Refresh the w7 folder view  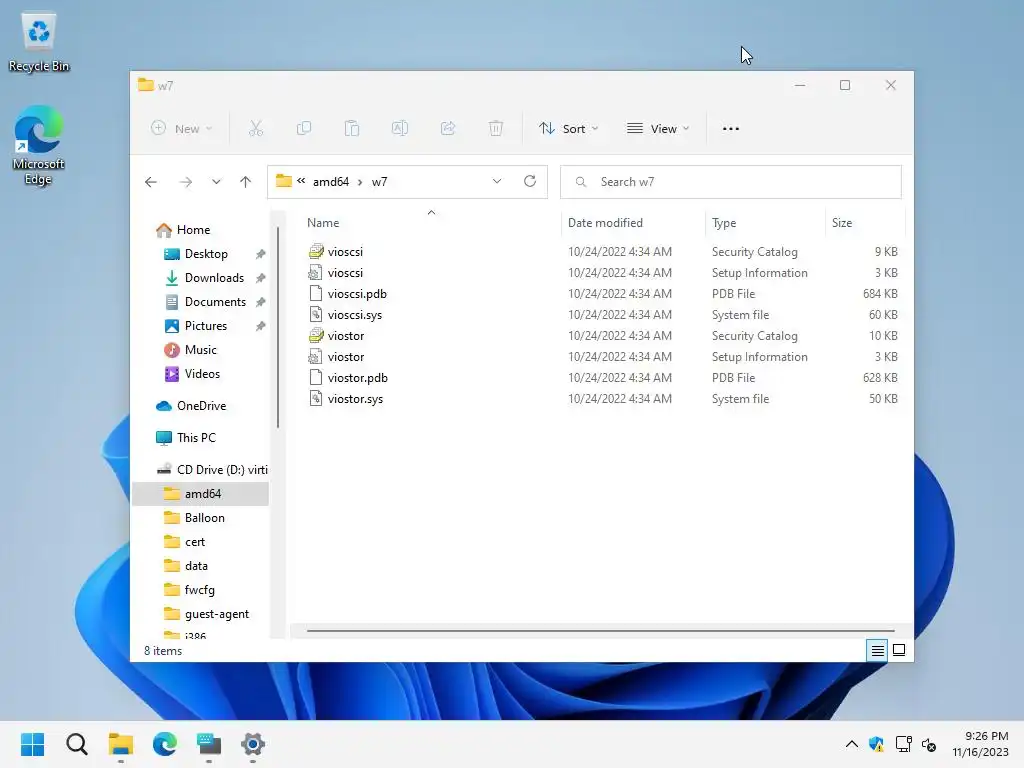click(x=530, y=181)
